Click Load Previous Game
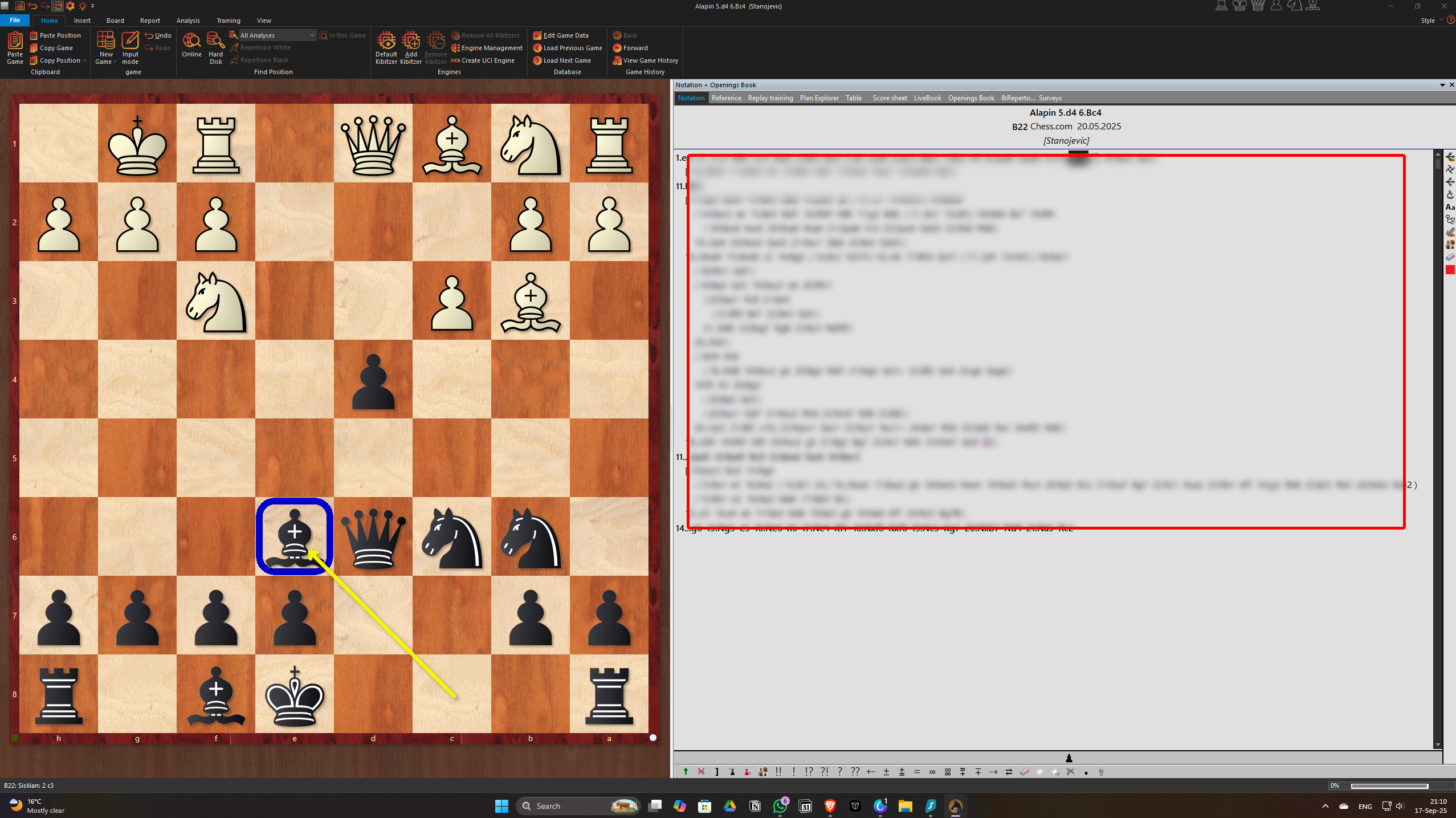1456x818 pixels. [568, 48]
